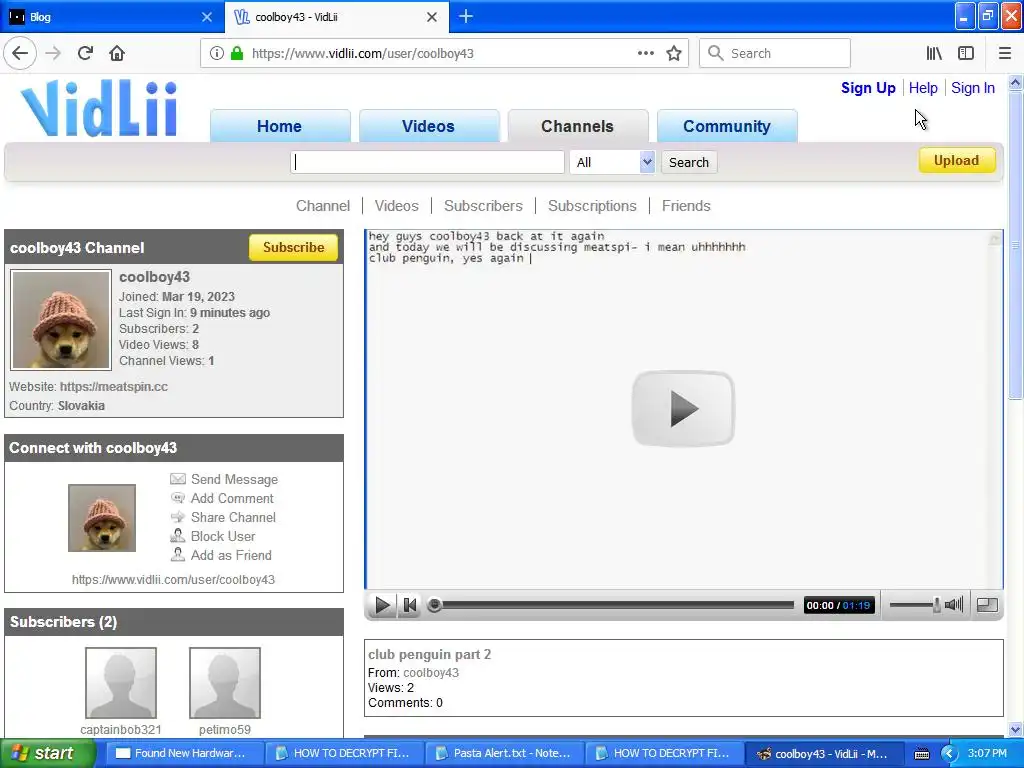Open the Firefox library icon
This screenshot has width=1024, height=768.
coord(934,54)
